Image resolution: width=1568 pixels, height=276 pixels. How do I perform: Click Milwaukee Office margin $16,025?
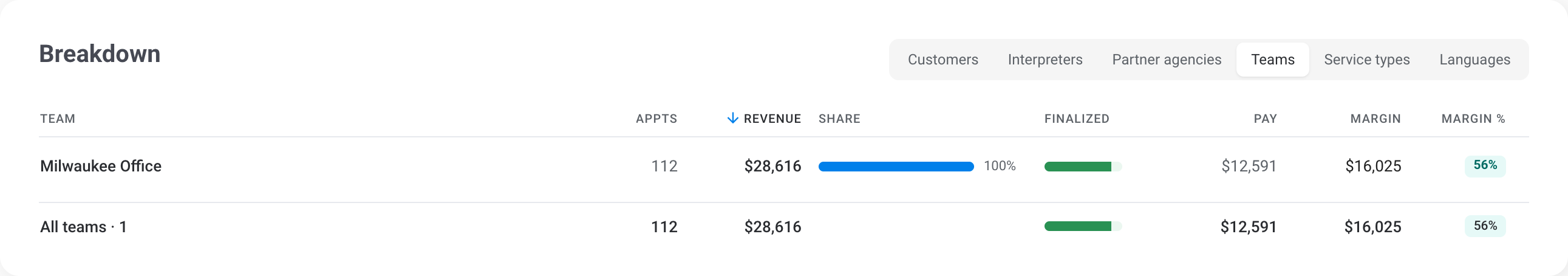click(1372, 167)
